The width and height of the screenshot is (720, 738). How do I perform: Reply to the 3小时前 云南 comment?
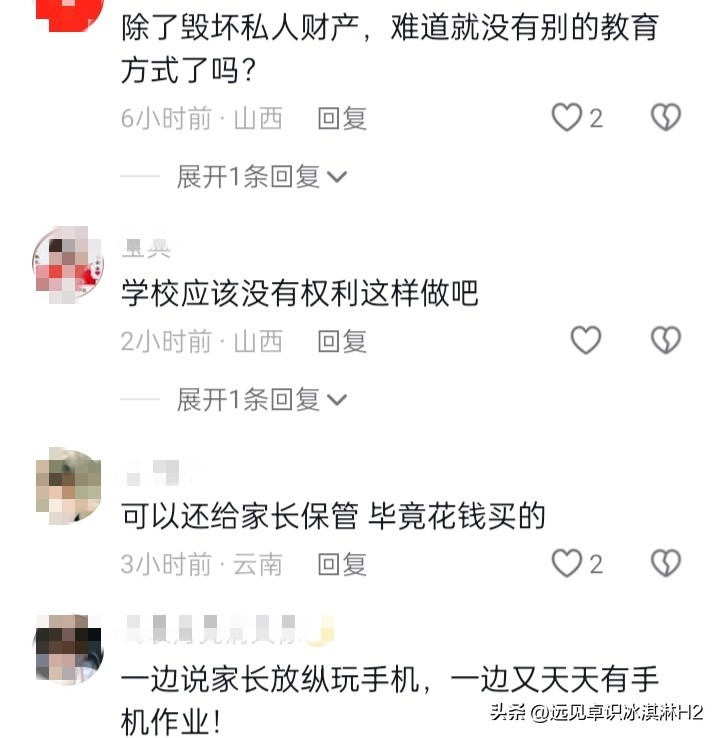(342, 564)
